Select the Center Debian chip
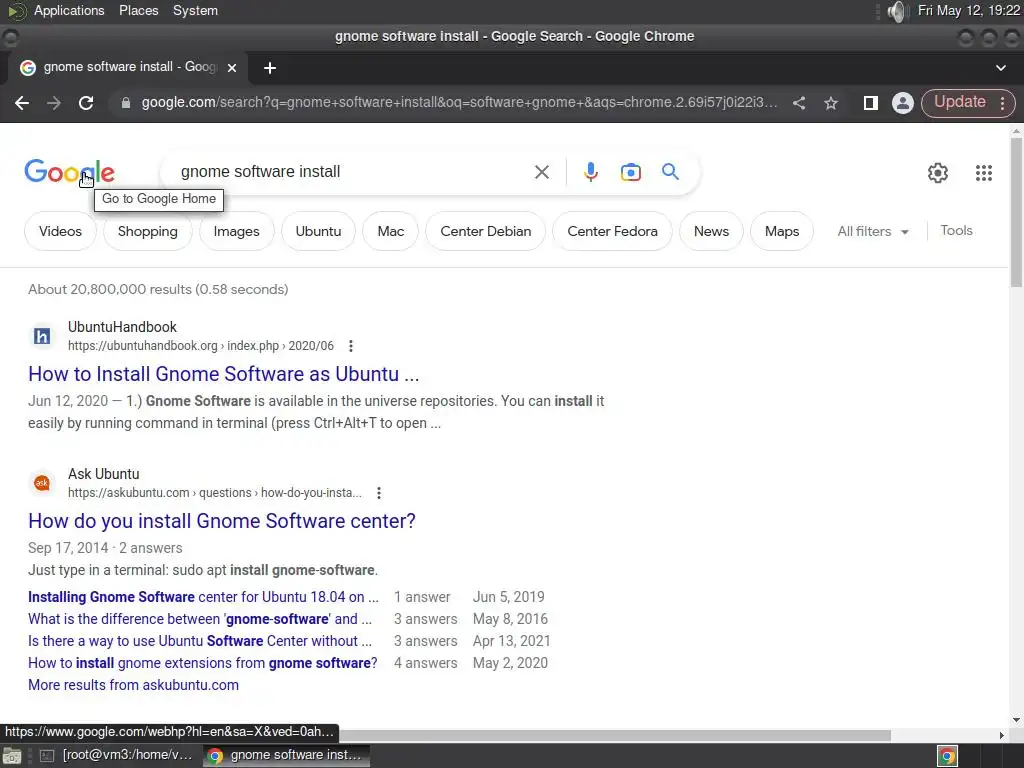The height and width of the screenshot is (768, 1024). (485, 231)
